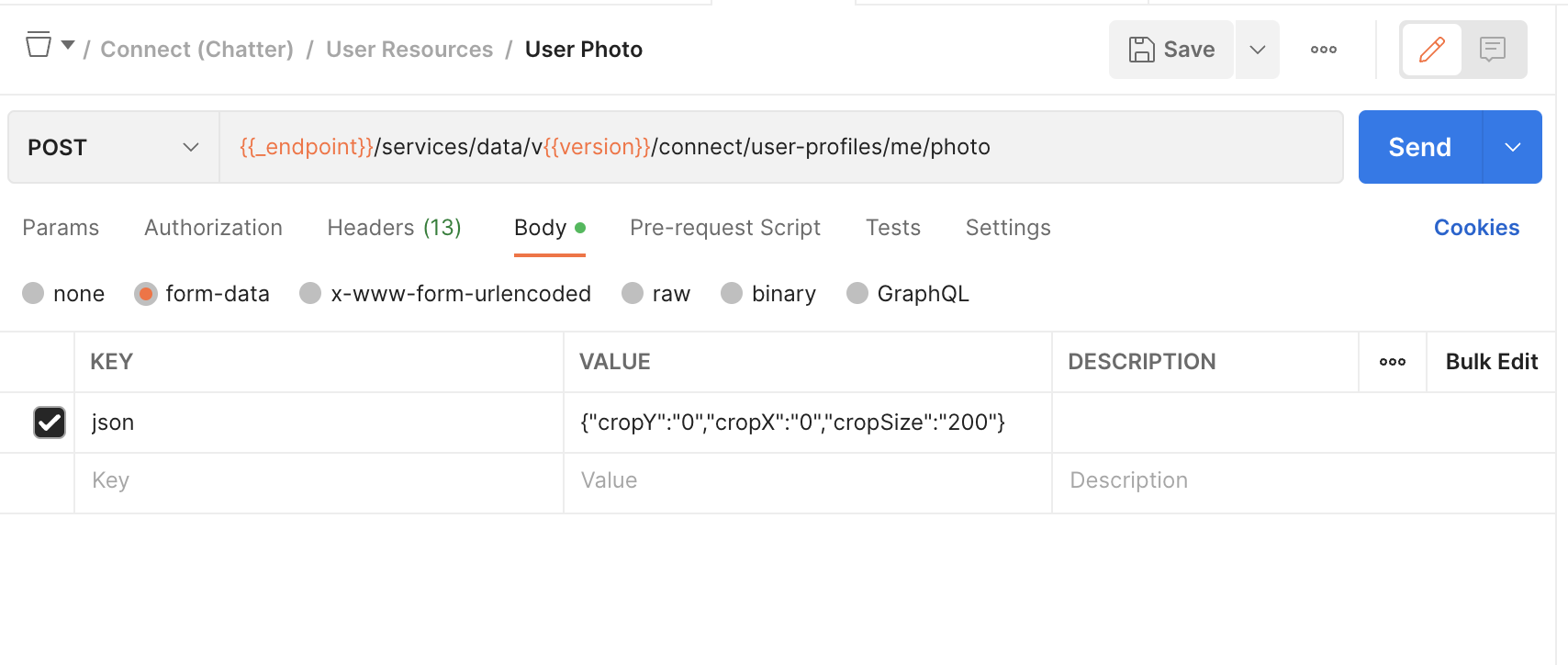Image resolution: width=1568 pixels, height=665 pixels.
Task: Send the request
Action: (x=1419, y=148)
